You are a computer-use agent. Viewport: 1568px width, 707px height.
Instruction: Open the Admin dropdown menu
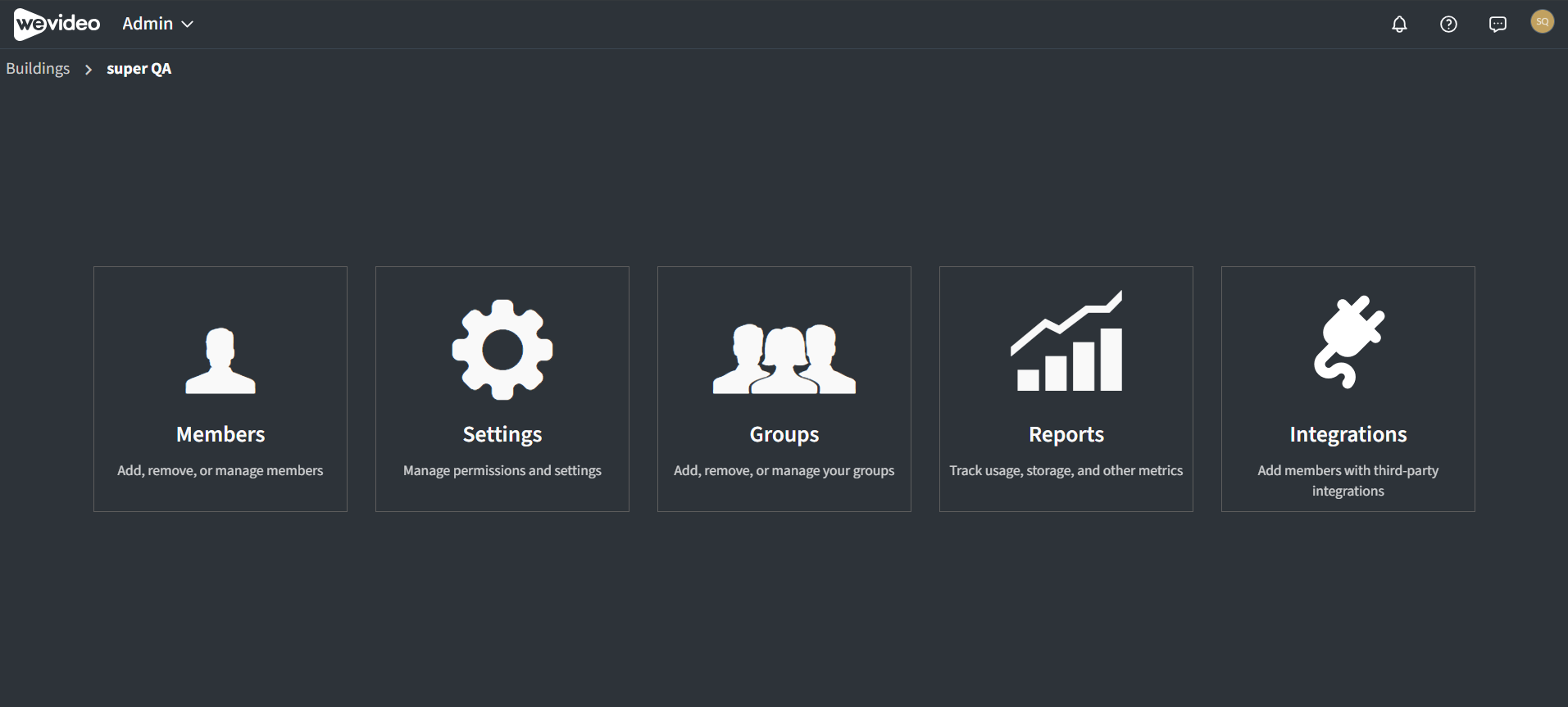click(157, 24)
